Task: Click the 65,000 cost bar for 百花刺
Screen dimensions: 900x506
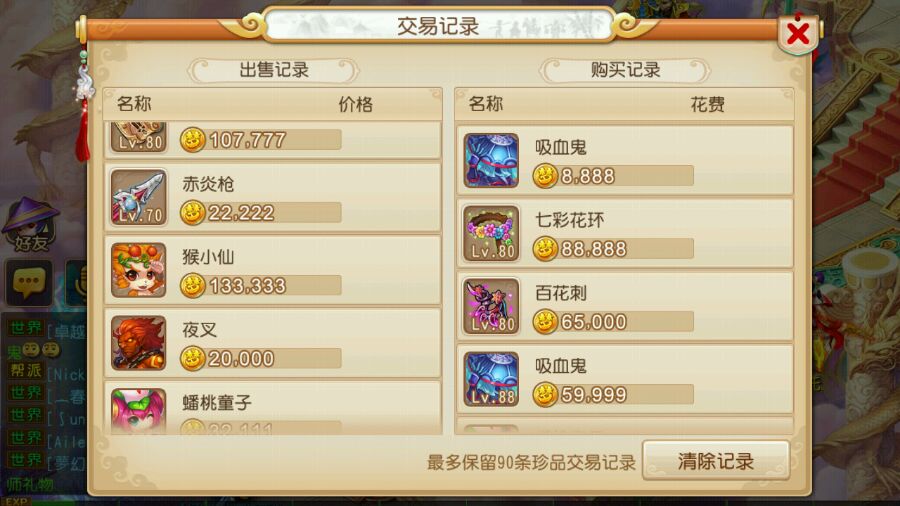Action: tap(612, 321)
